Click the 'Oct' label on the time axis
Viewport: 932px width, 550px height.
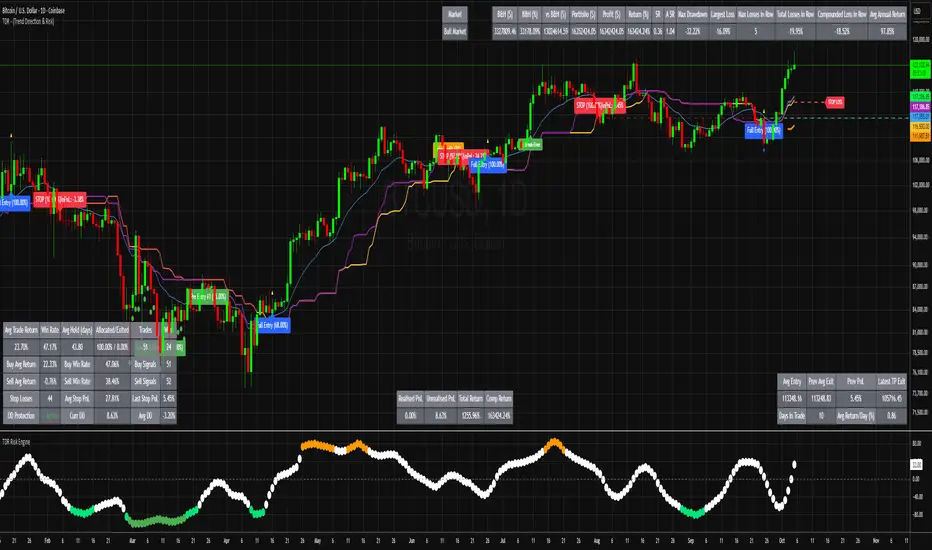[782, 541]
